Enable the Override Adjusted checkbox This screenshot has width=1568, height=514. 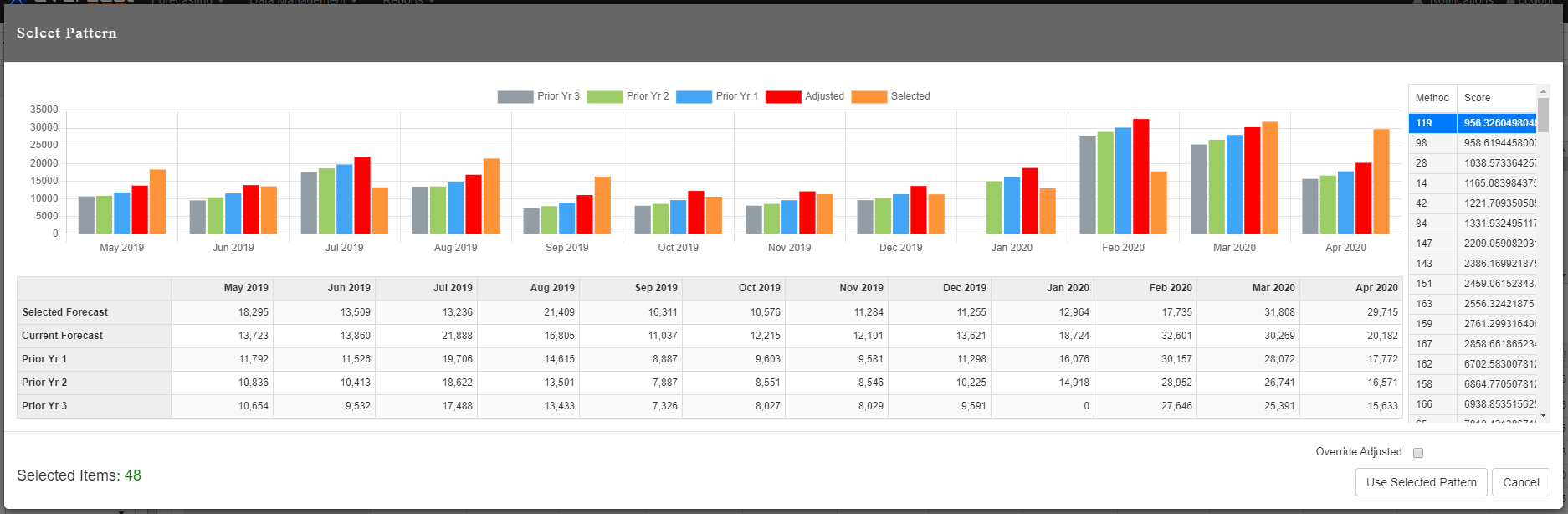point(1418,453)
